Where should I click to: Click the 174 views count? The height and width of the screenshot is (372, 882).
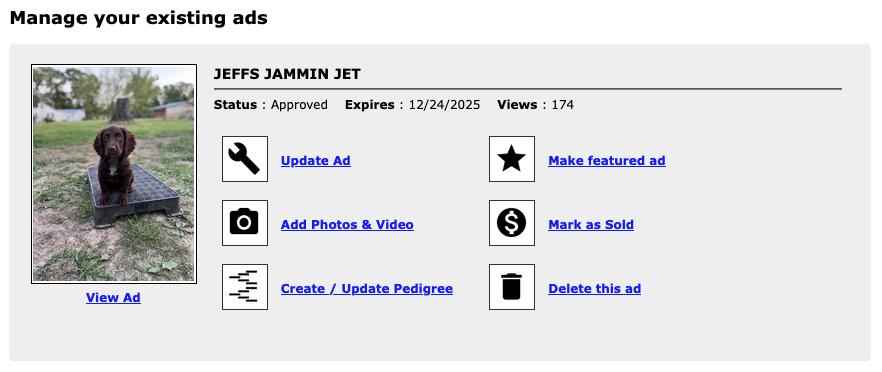pyautogui.click(x=562, y=105)
